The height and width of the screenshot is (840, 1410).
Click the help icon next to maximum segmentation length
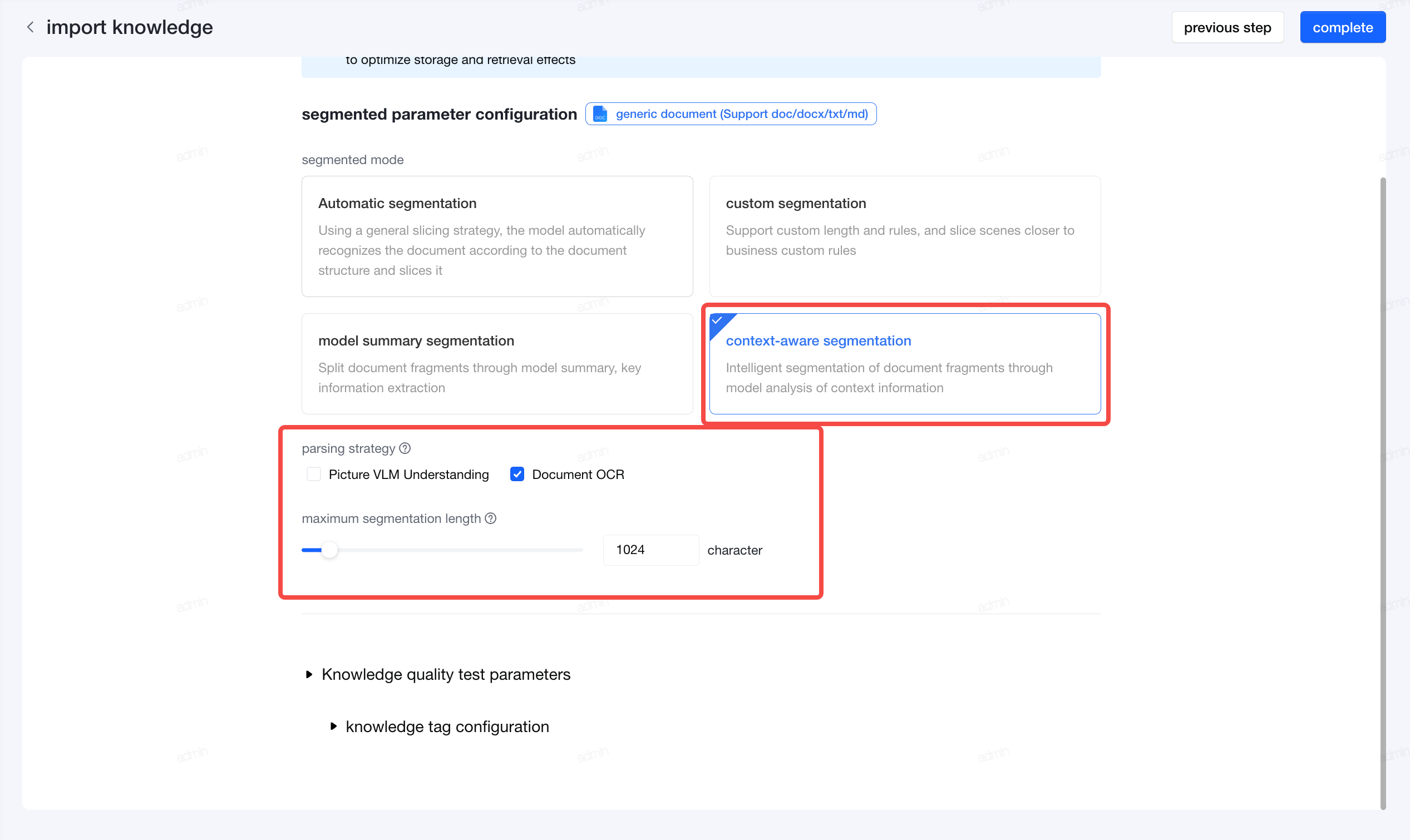(491, 518)
